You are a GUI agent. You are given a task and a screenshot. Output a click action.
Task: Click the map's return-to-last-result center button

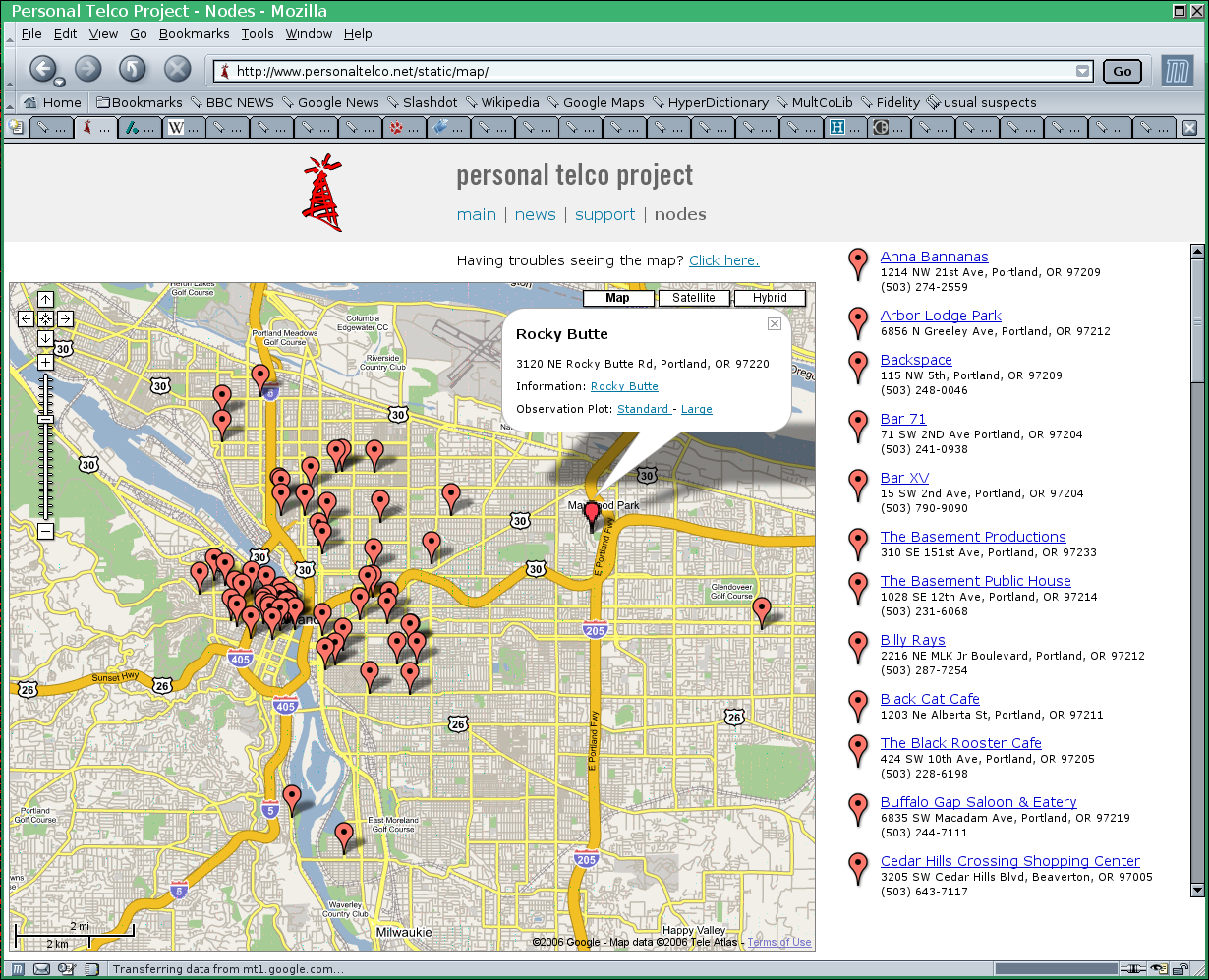tap(45, 318)
